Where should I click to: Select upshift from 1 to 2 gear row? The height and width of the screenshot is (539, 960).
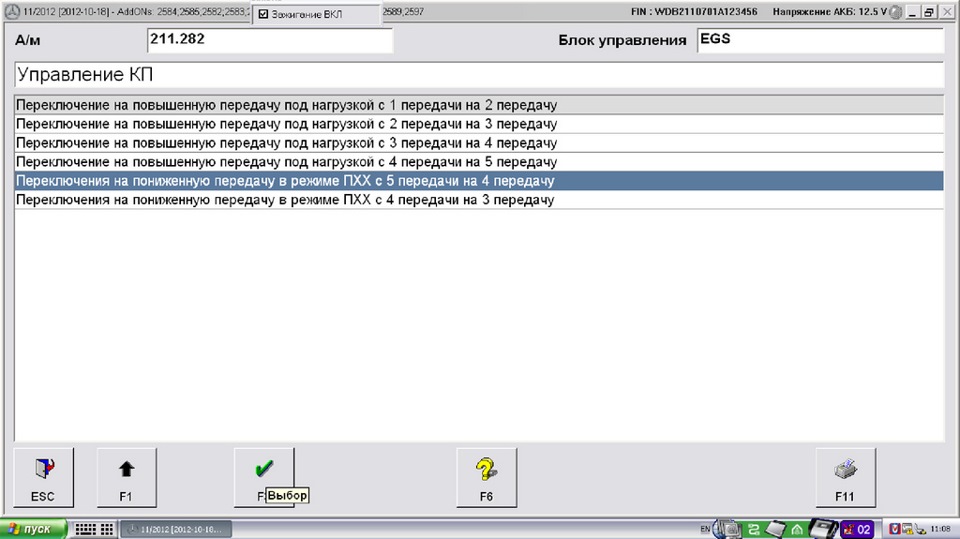[x=479, y=105]
